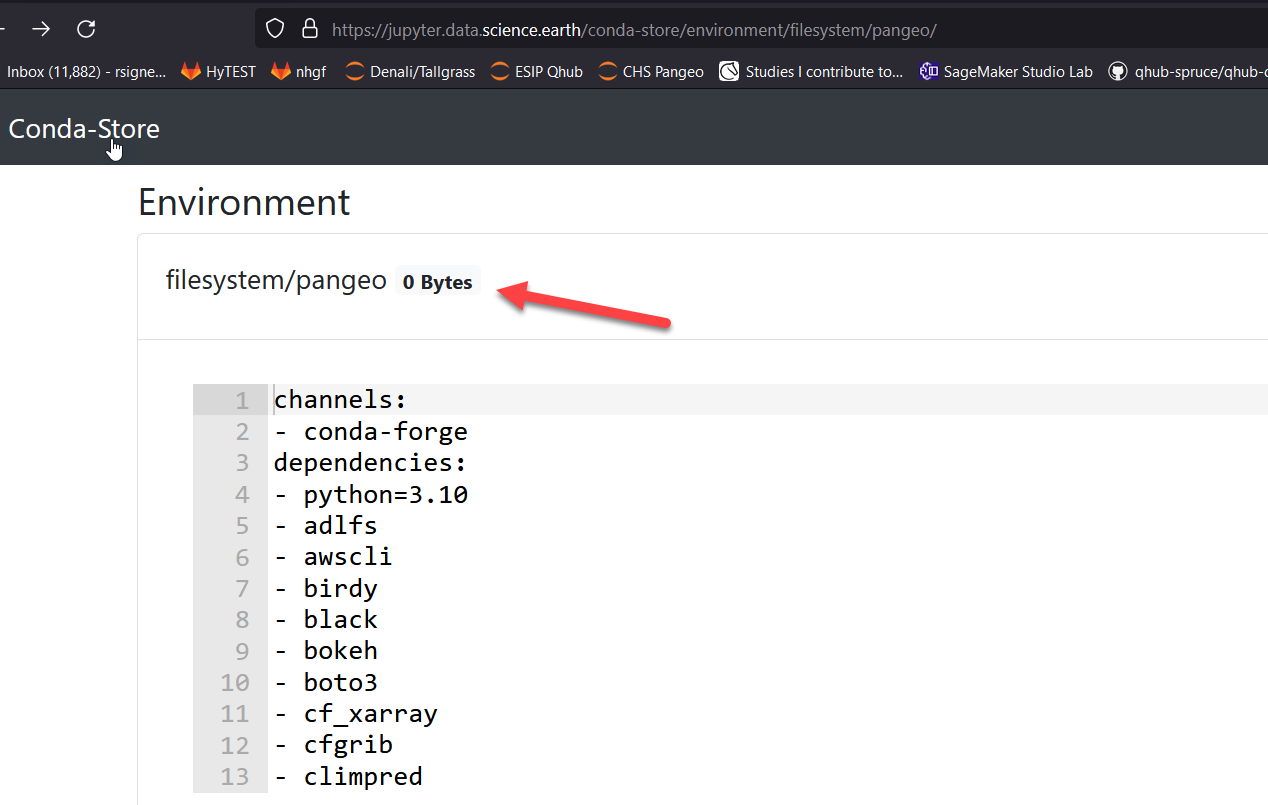Image resolution: width=1268 pixels, height=805 pixels.
Task: Open the CHS Pangeo bookmark
Action: (651, 72)
